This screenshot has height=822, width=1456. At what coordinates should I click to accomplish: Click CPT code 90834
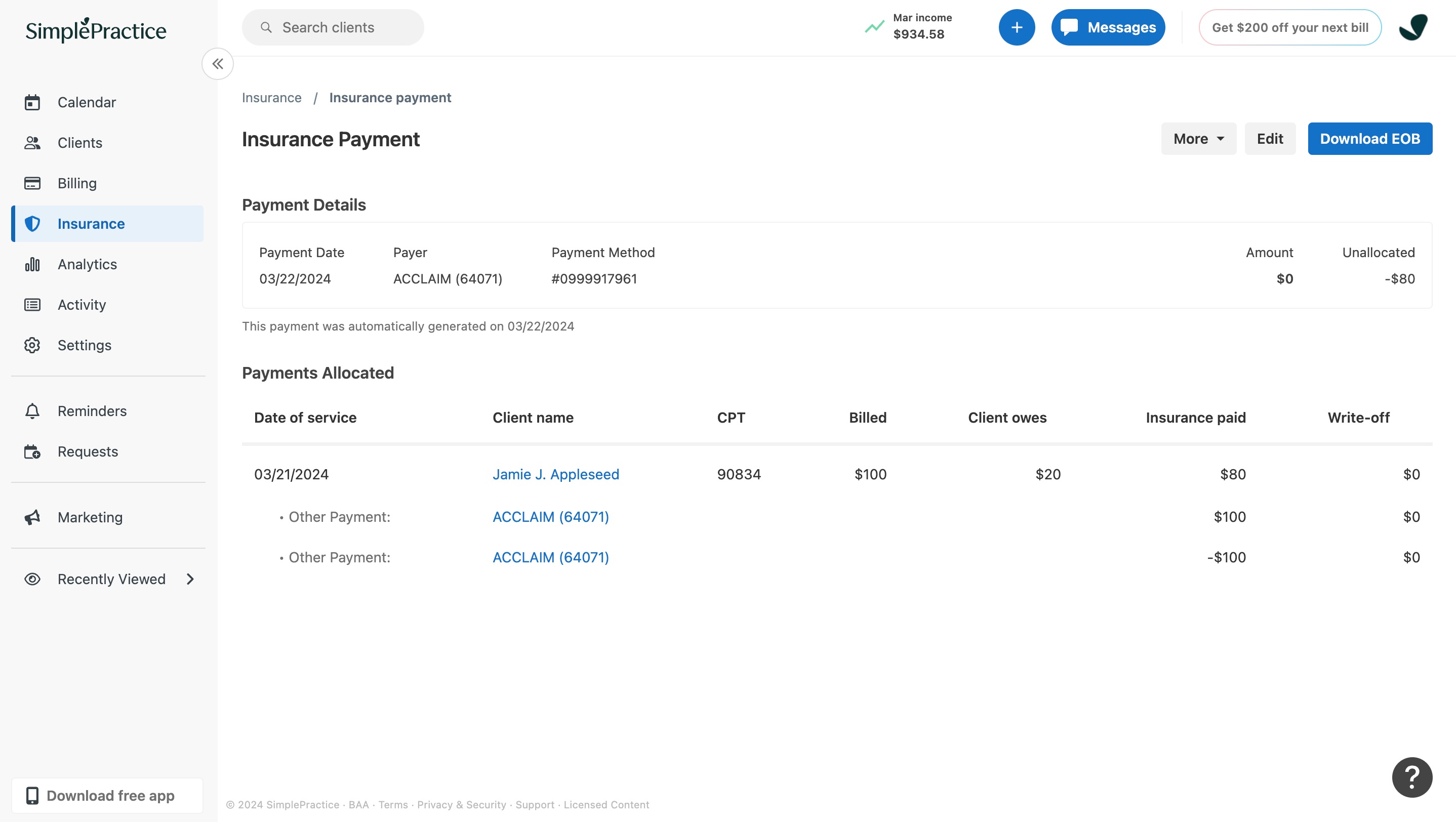(739, 474)
